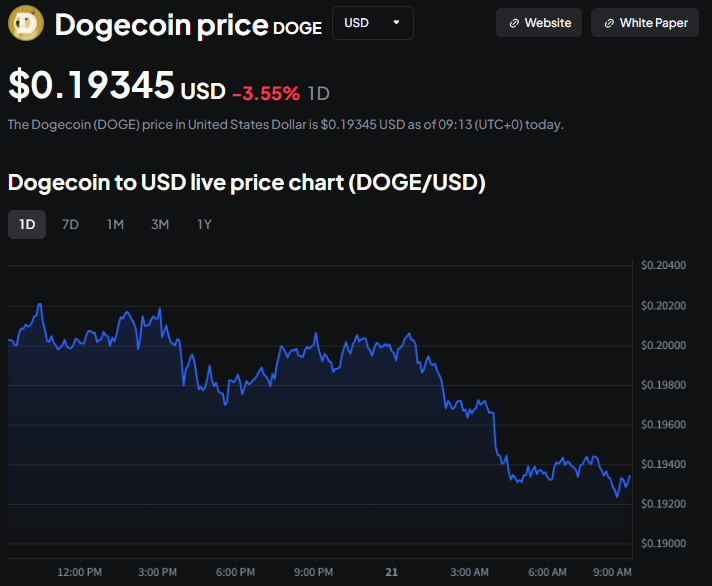Switch chart to 7D range
The width and height of the screenshot is (712, 586).
[70, 224]
